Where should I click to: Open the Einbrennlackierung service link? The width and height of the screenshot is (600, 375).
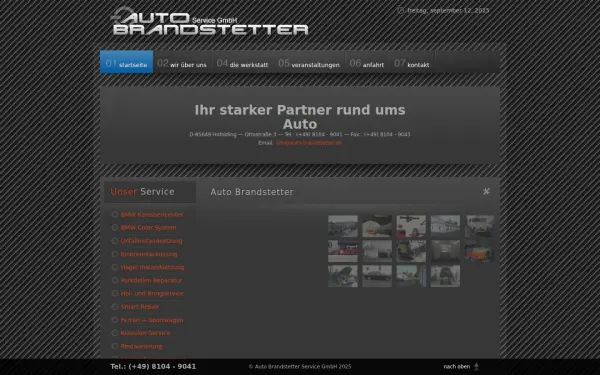(149, 254)
